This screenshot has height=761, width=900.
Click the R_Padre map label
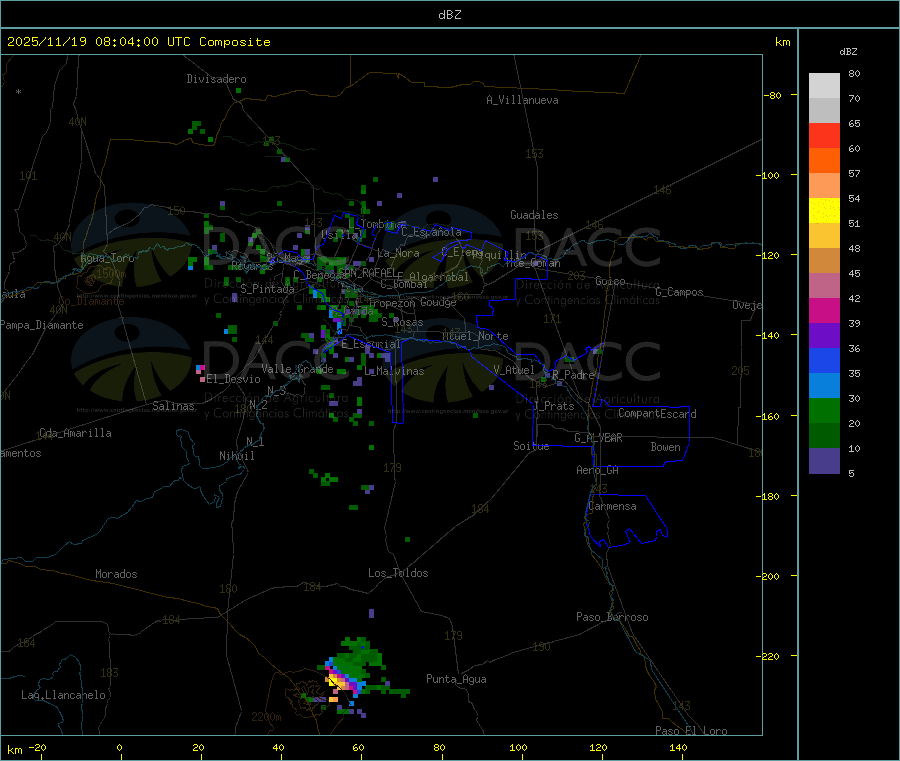(573, 375)
